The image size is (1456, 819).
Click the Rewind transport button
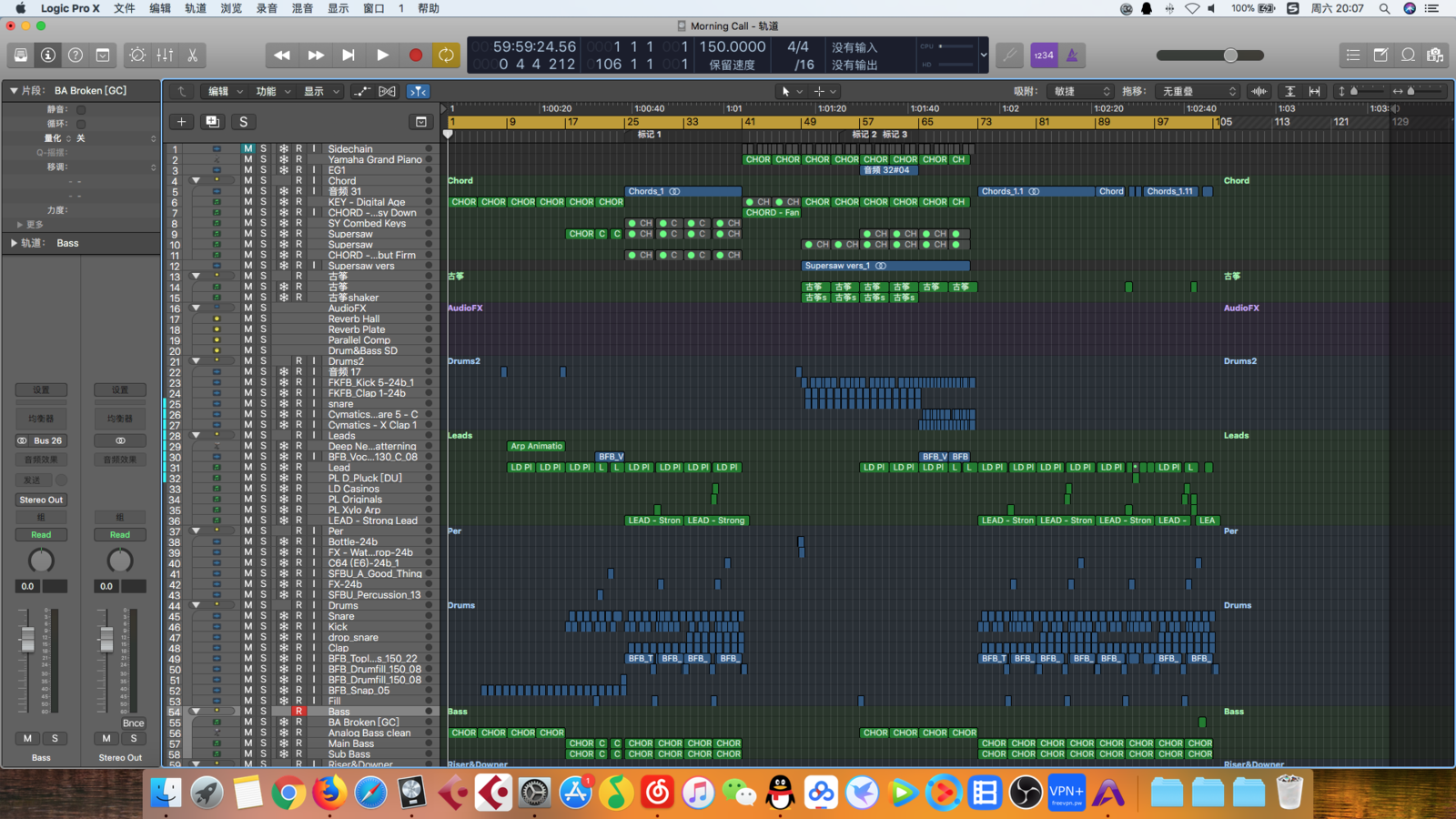coord(282,56)
